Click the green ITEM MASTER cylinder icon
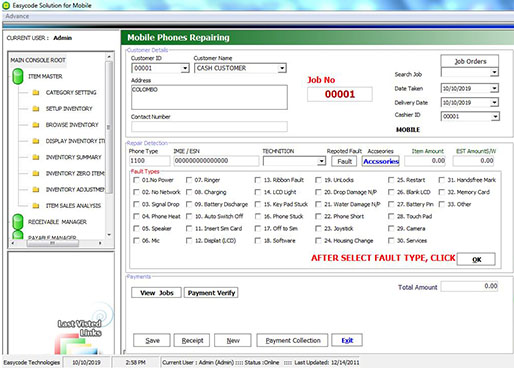 coord(18,76)
